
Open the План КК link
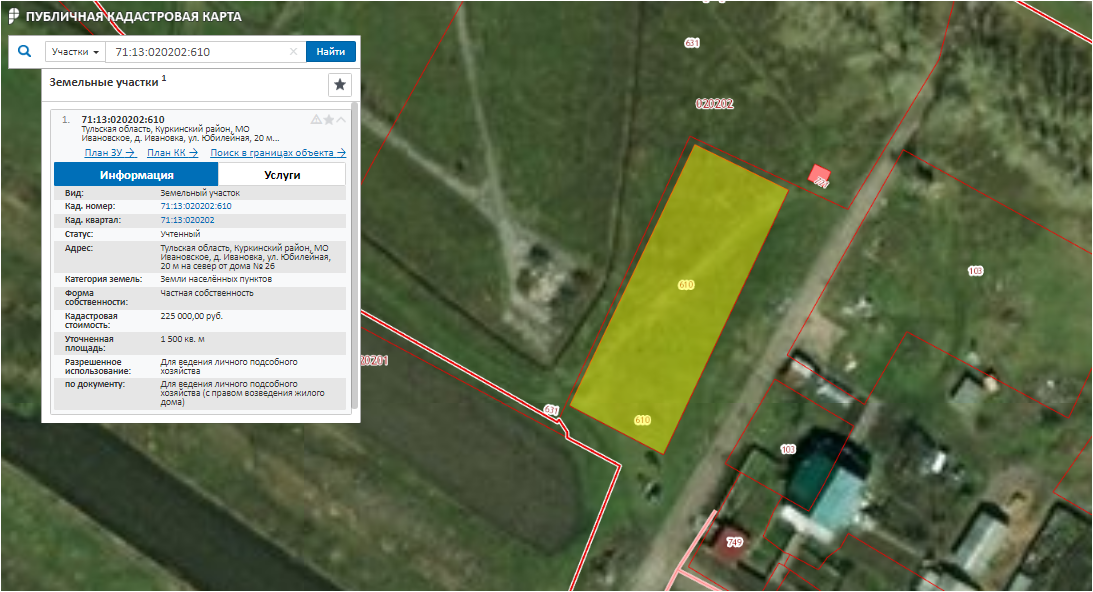click(x=171, y=153)
